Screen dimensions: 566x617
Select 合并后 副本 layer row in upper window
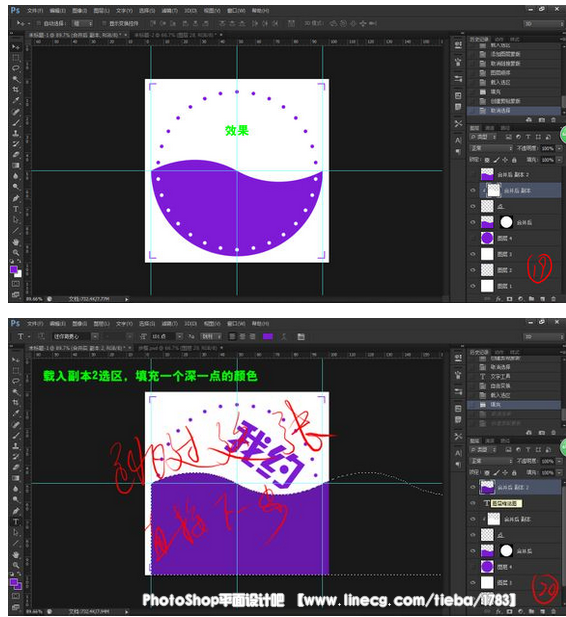521,190
